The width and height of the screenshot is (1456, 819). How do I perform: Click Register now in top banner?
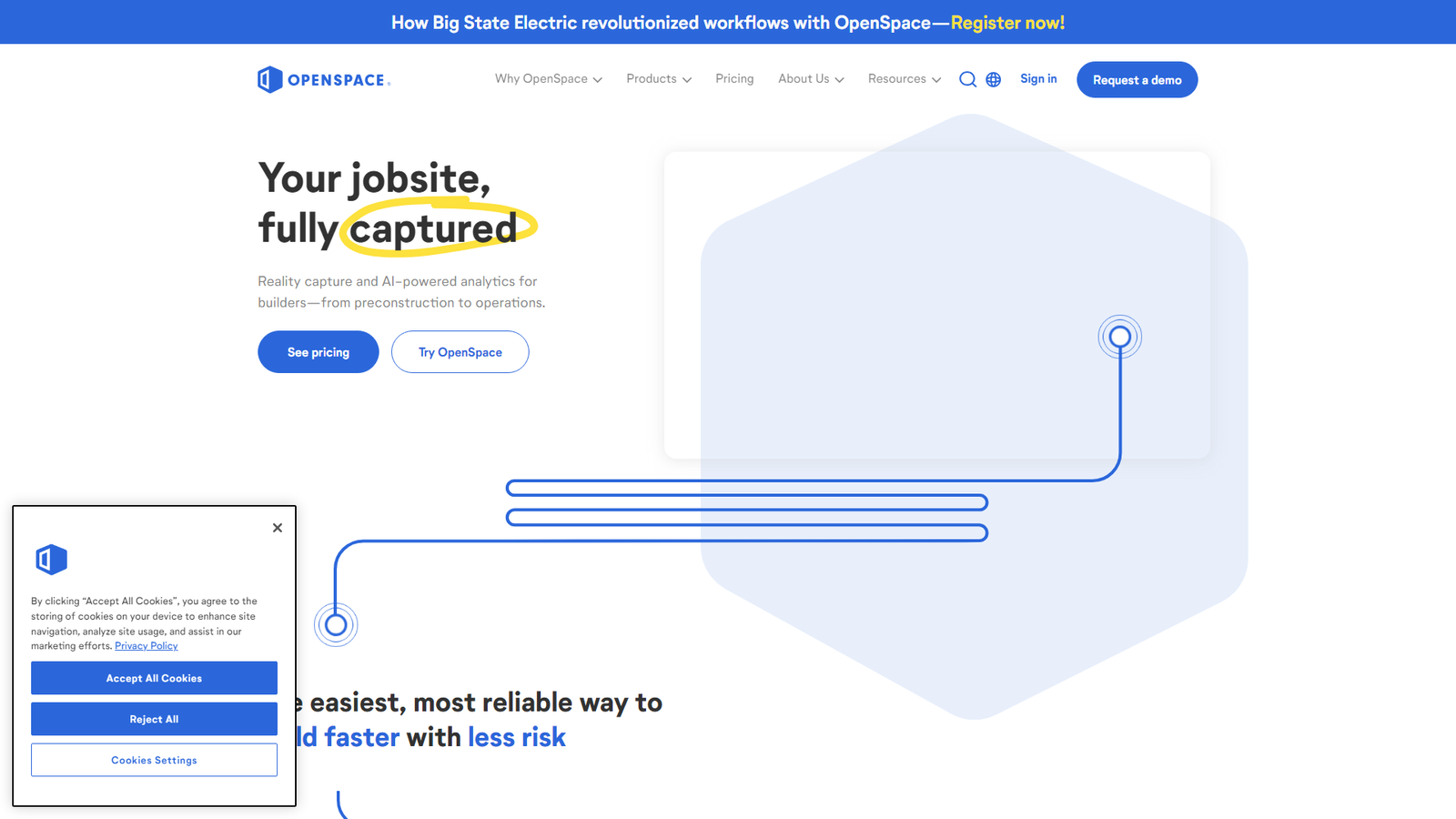click(1007, 23)
